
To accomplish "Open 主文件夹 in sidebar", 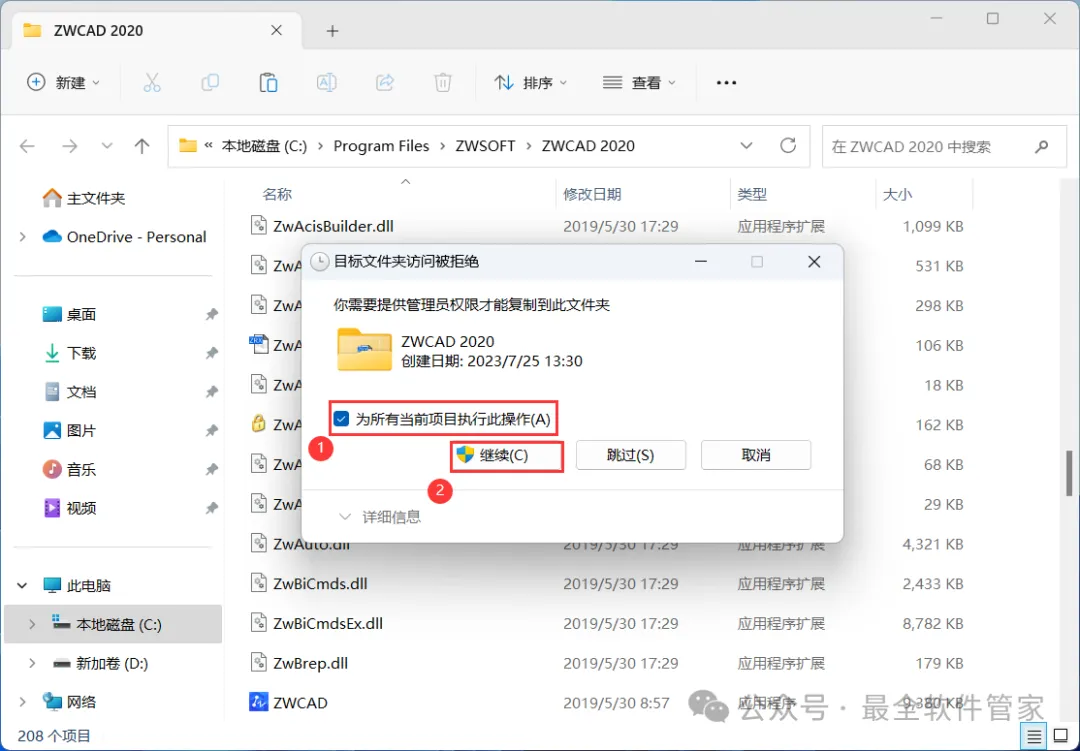I will point(83,198).
